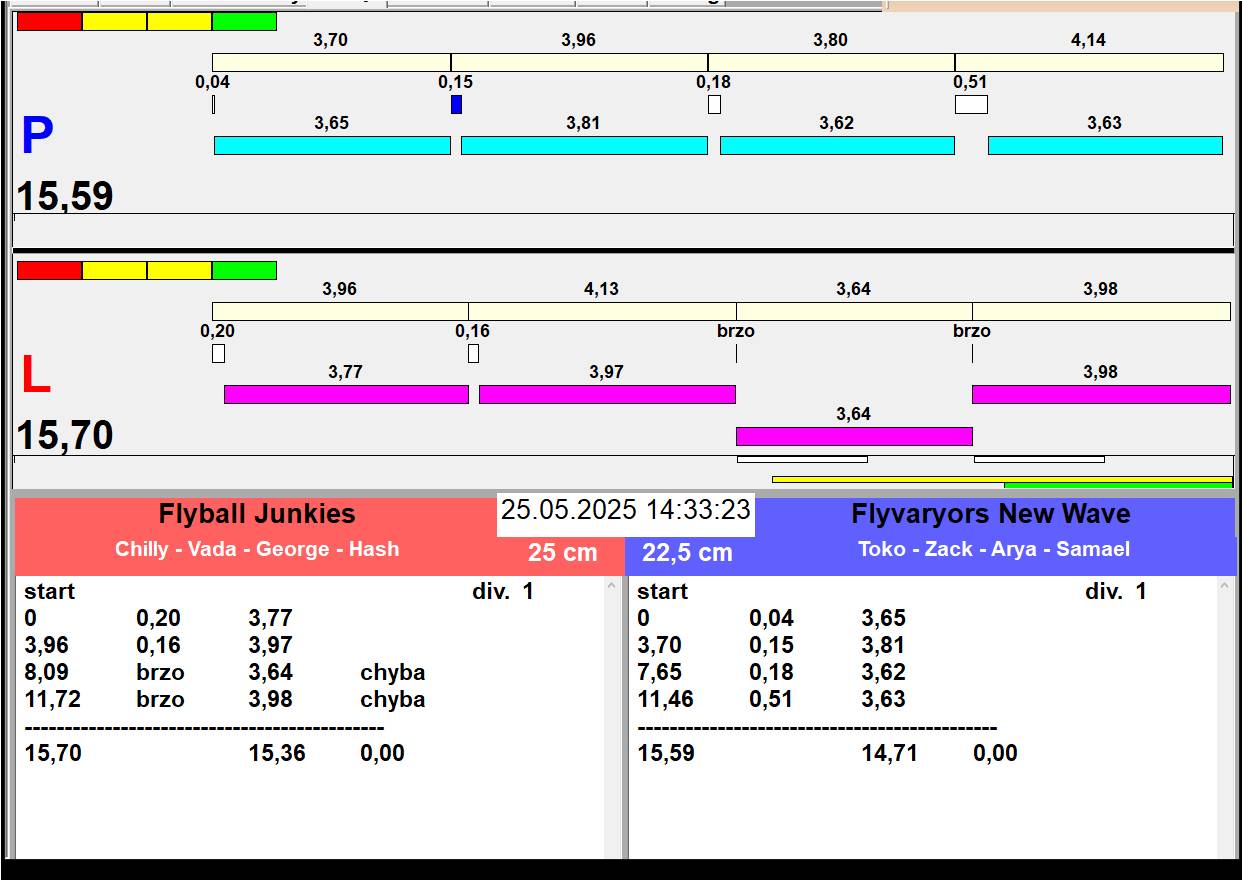Viewport: 1242px width, 880px height.
Task: Select the magenta run bar labeled 3,77
Action: (x=346, y=394)
